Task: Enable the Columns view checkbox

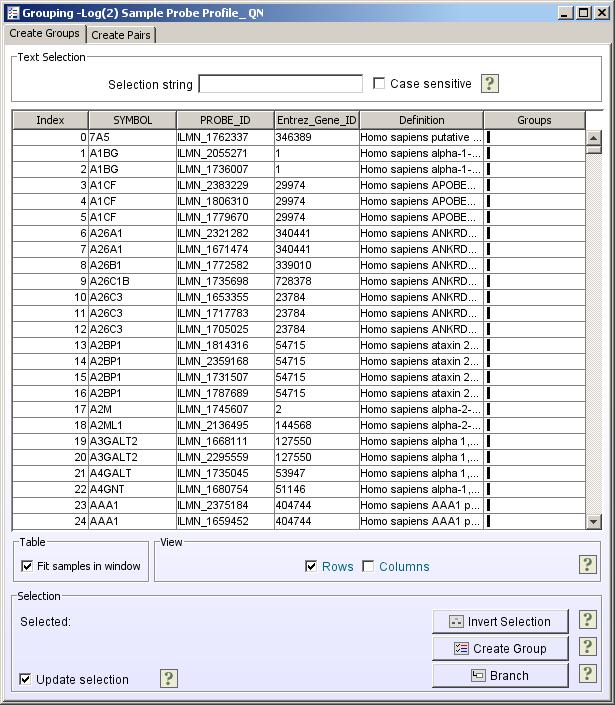Action: pyautogui.click(x=368, y=566)
